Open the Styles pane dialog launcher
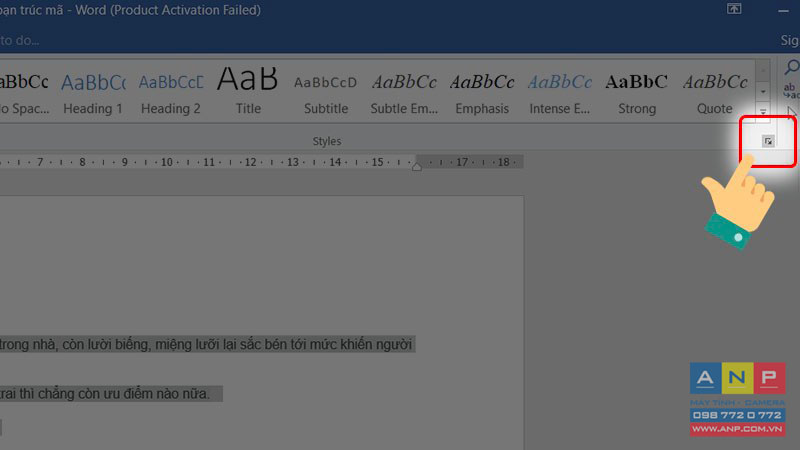 pyautogui.click(x=768, y=141)
